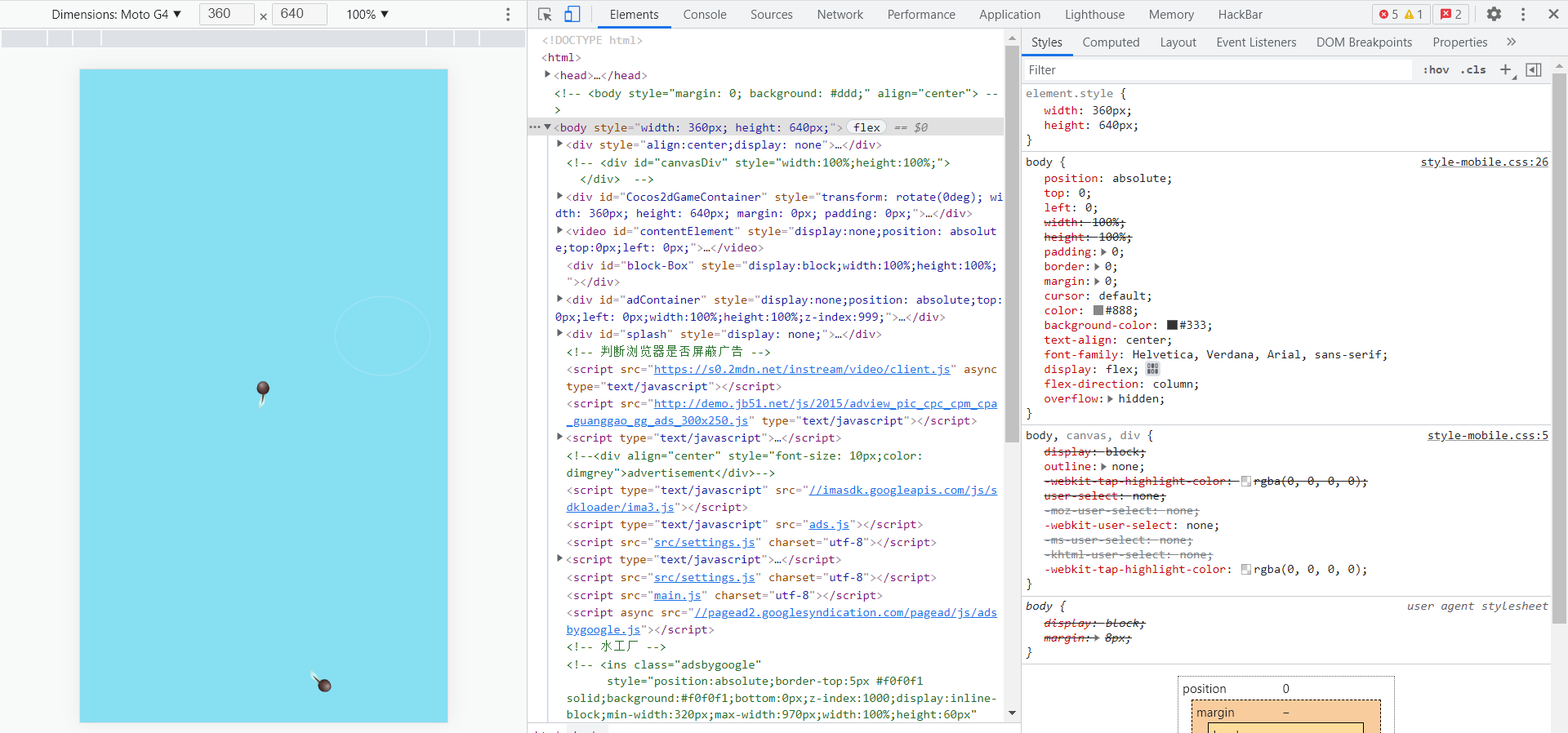The image size is (1568, 733).
Task: Expand the Cocos2dGameContainer div
Action: tap(560, 196)
